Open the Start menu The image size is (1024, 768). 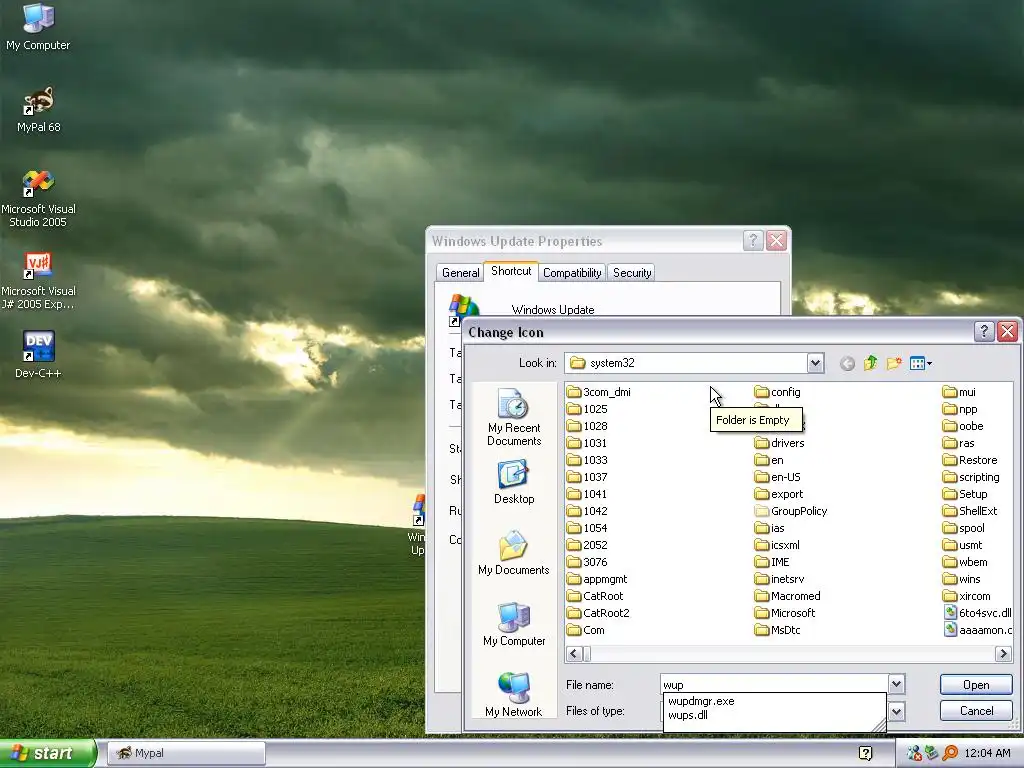pos(48,753)
